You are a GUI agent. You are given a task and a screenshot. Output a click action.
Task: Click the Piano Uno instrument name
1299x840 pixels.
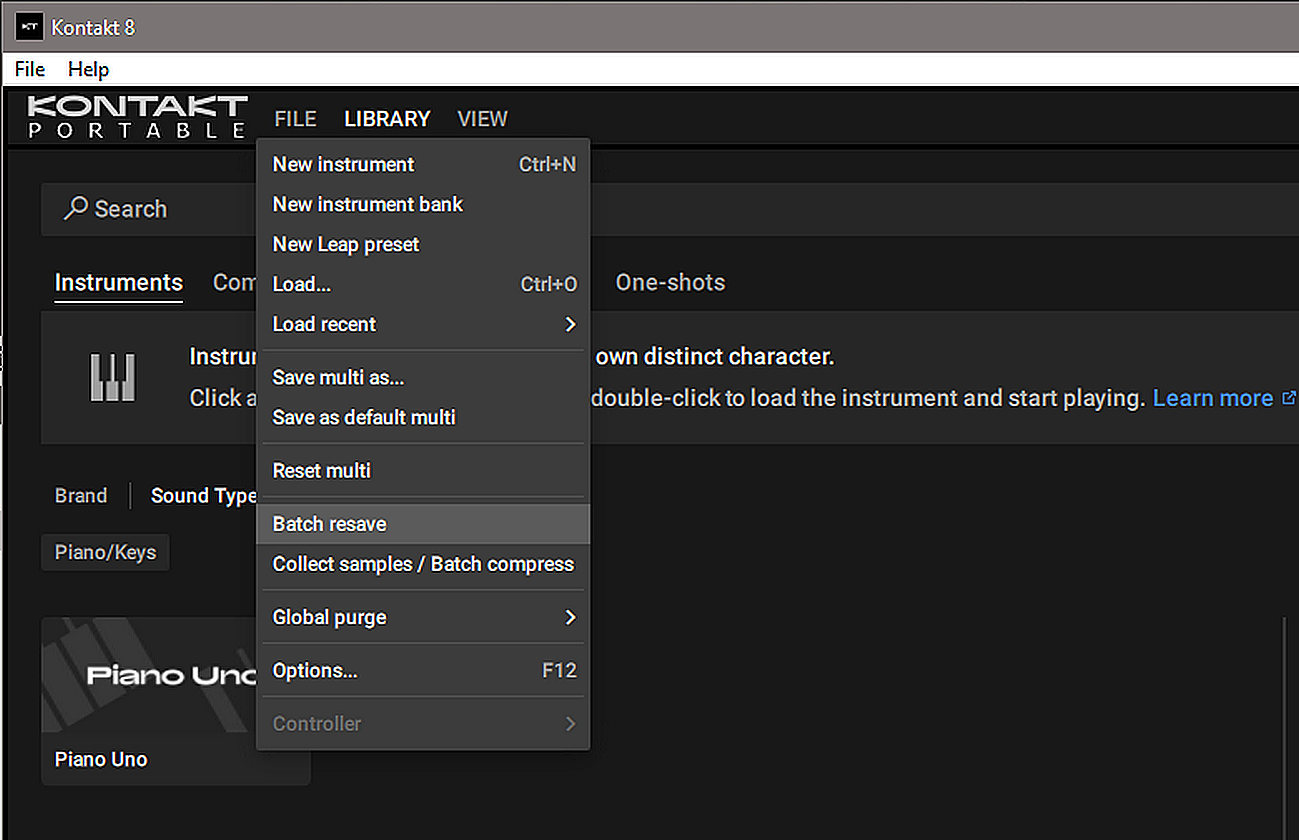[101, 759]
